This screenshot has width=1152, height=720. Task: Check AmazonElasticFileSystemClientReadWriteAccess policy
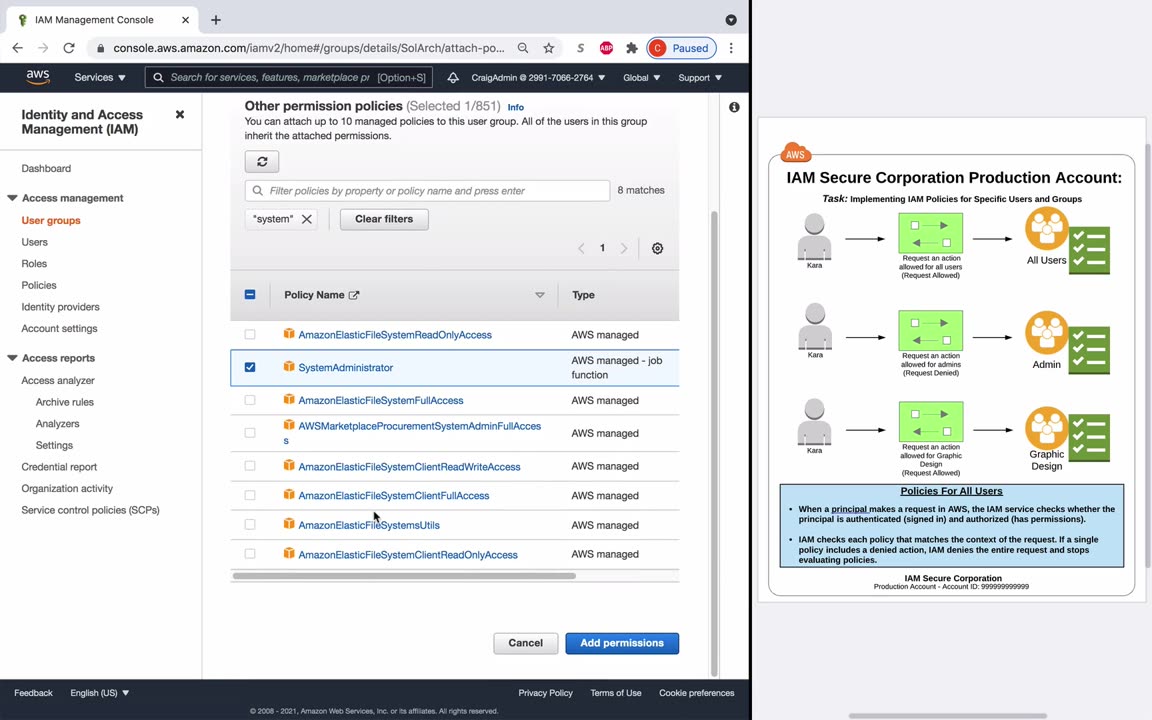pyautogui.click(x=250, y=466)
